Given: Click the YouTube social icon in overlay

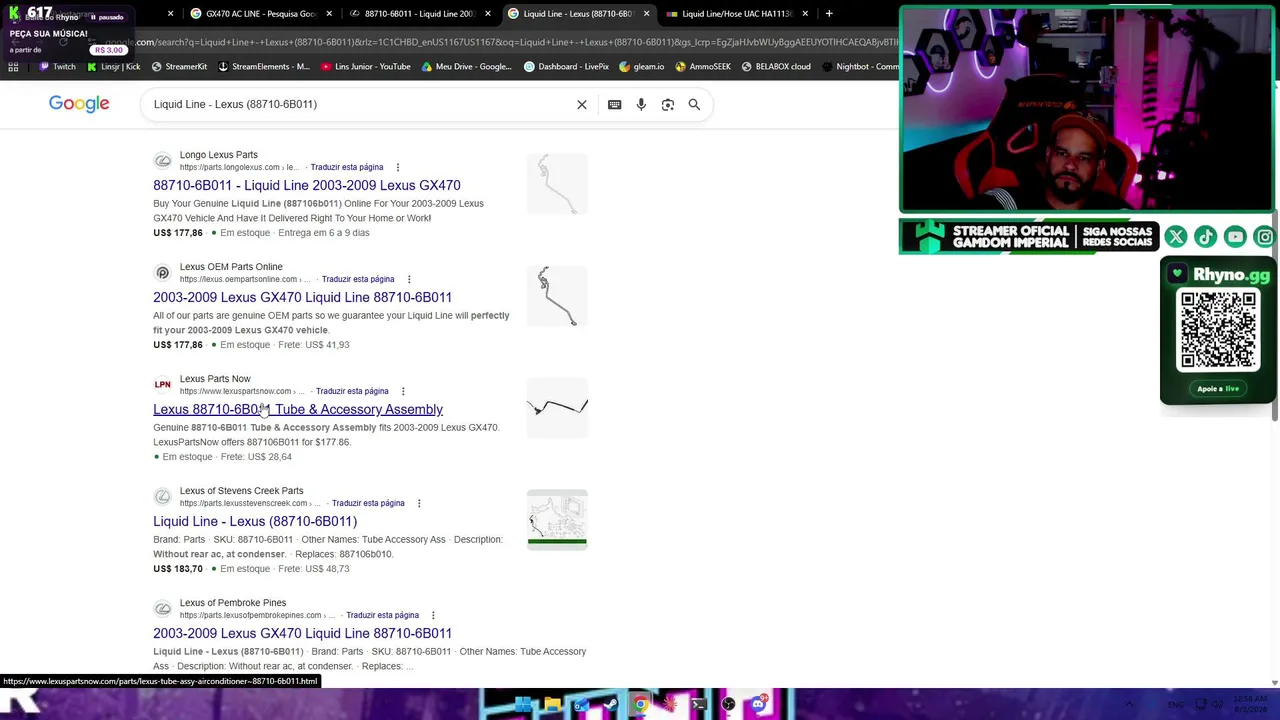Looking at the screenshot, I should (1235, 237).
